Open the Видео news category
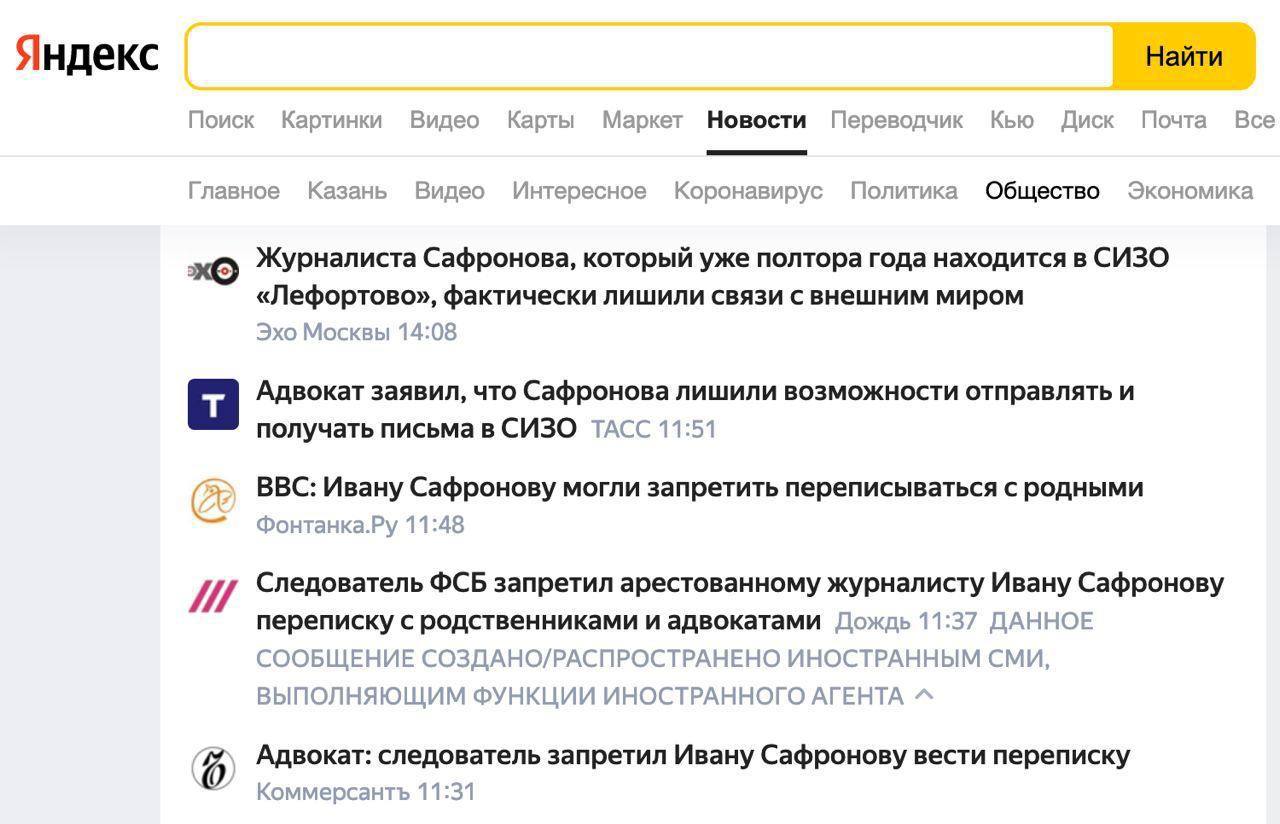The image size is (1280, 824). pos(449,190)
